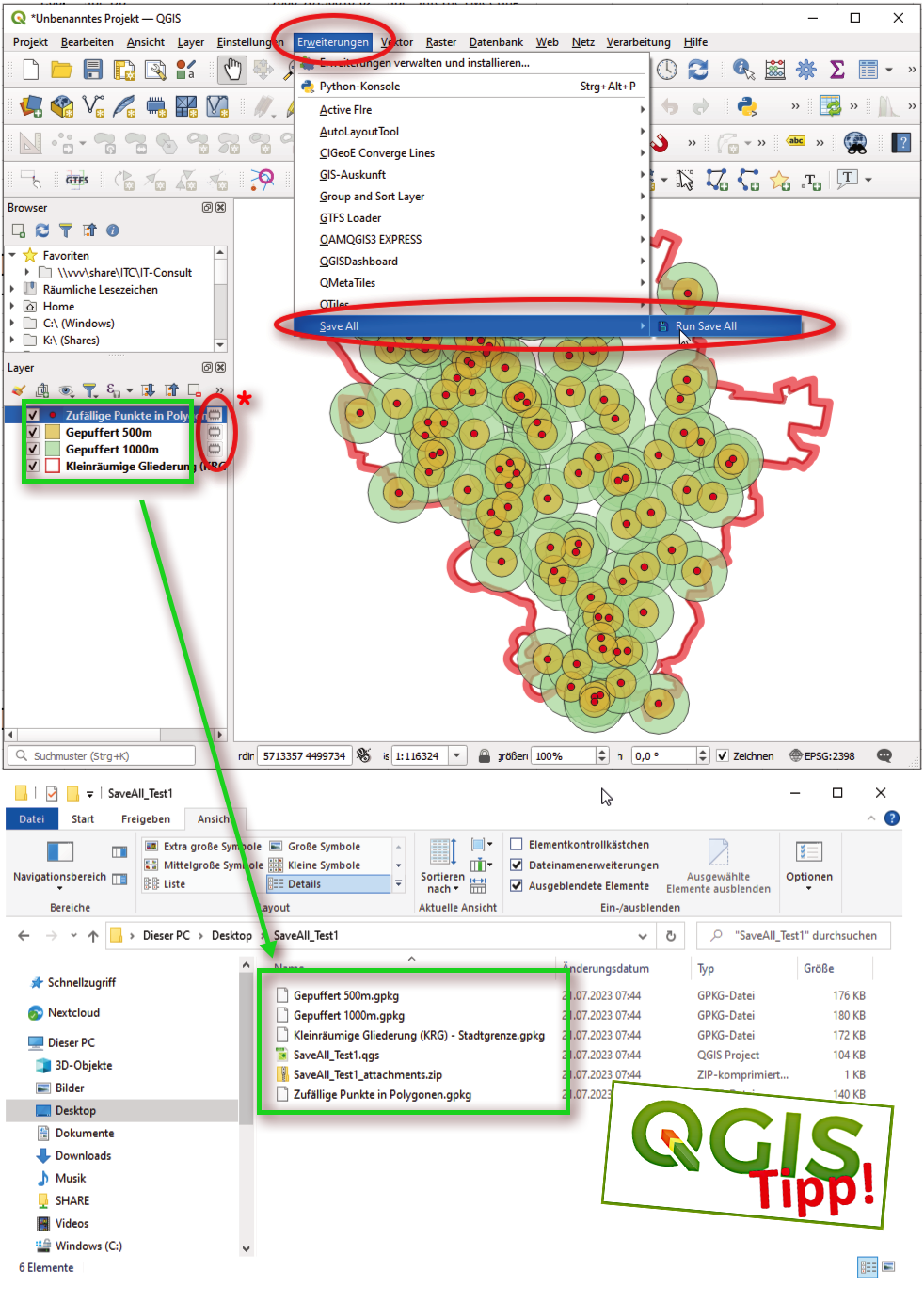Image resolution: width=924 pixels, height=1302 pixels.
Task: Switch to the Start ribbon tab in Explorer
Action: (83, 819)
